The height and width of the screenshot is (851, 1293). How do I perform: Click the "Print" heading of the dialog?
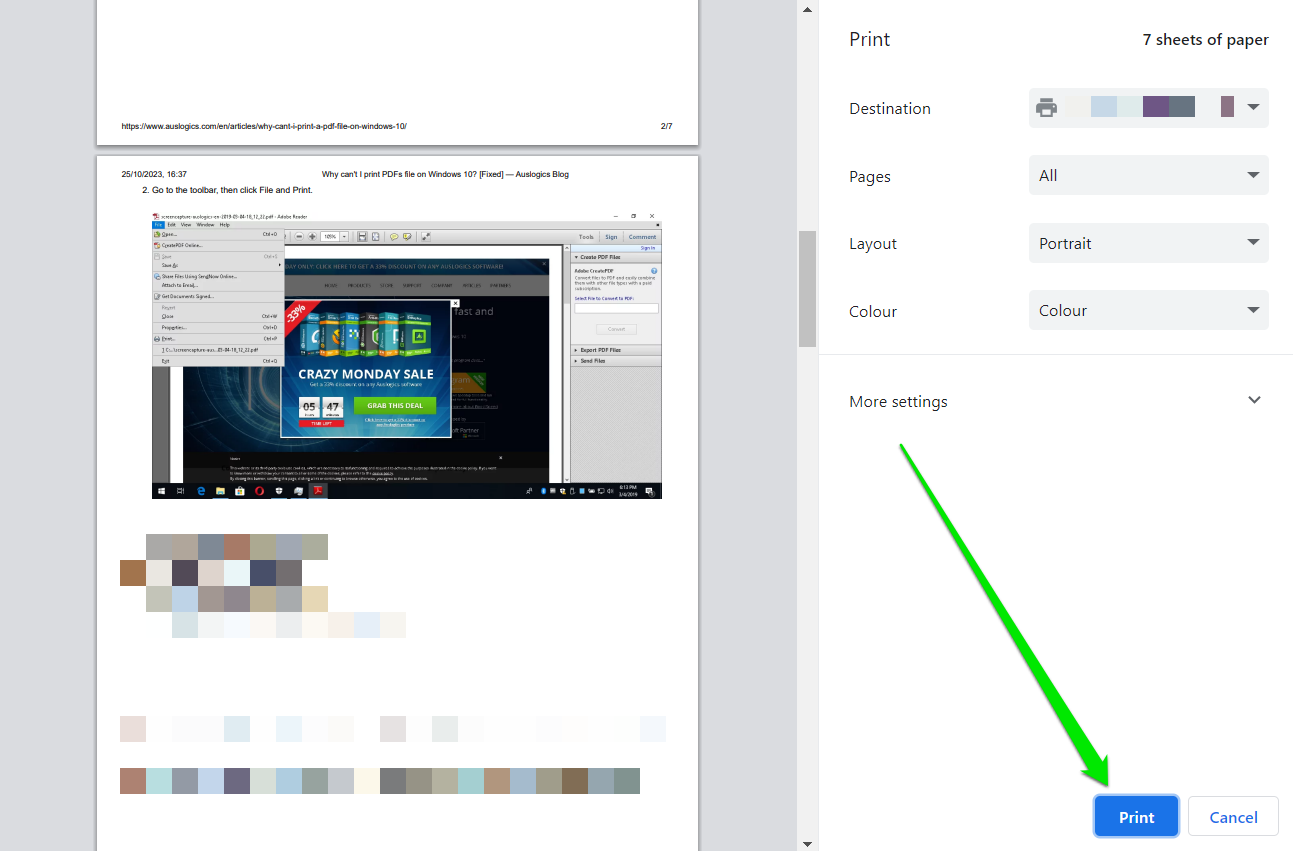869,40
